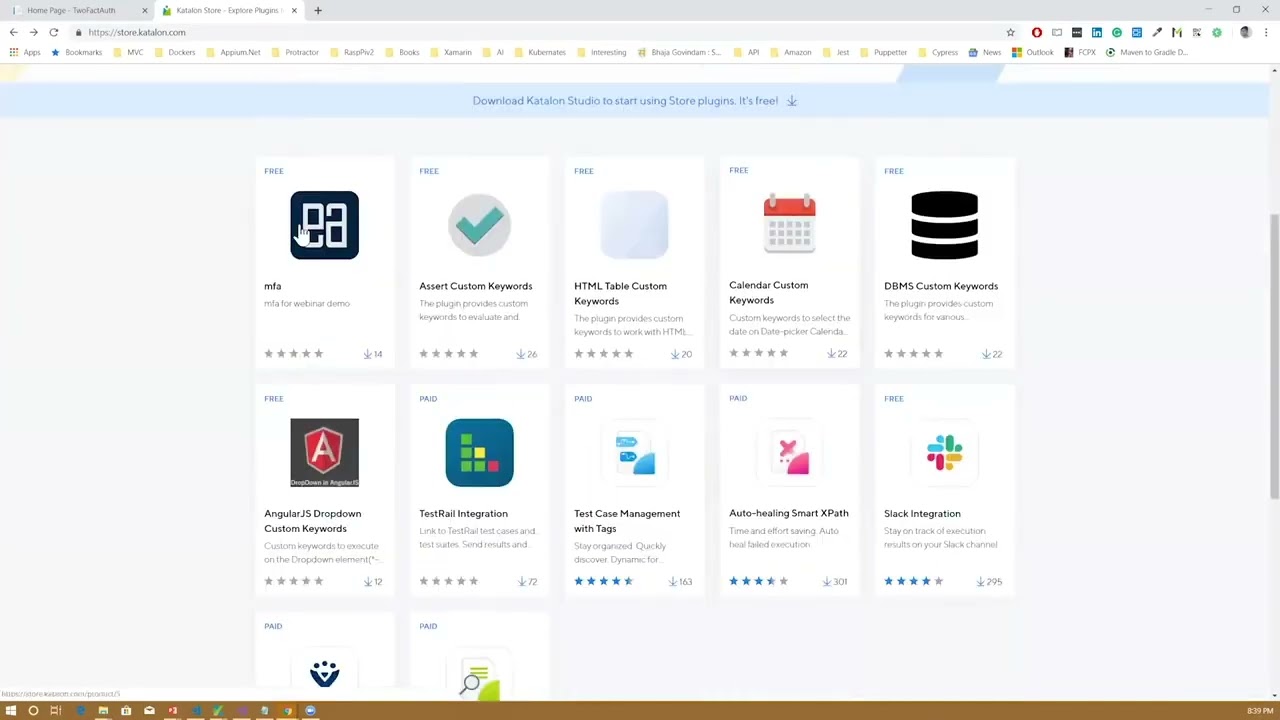Open the Auto-healing Smart XPath icon

point(789,452)
